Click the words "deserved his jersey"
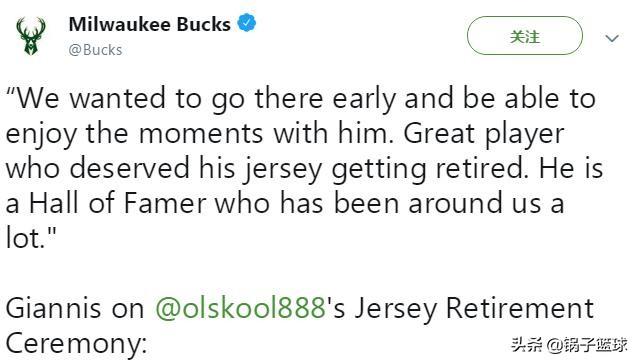Viewport: 638px width, 363px height. [196, 168]
